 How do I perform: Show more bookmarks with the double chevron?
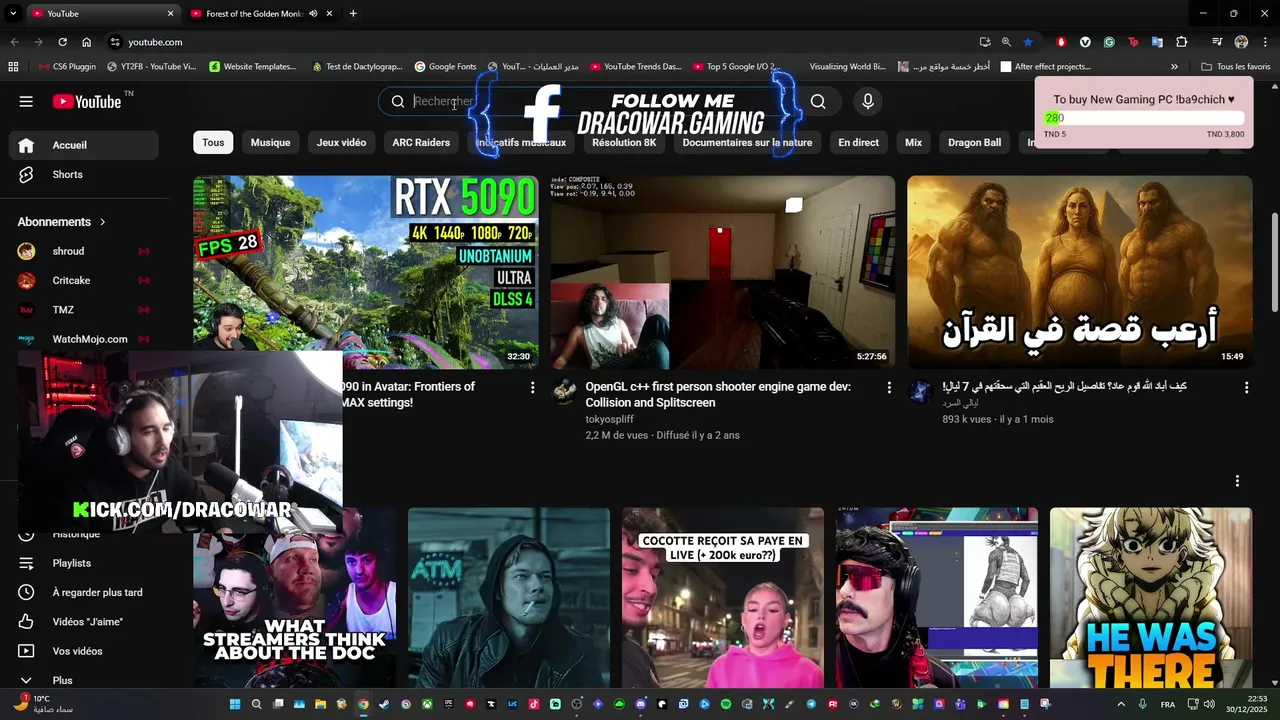(1174, 67)
